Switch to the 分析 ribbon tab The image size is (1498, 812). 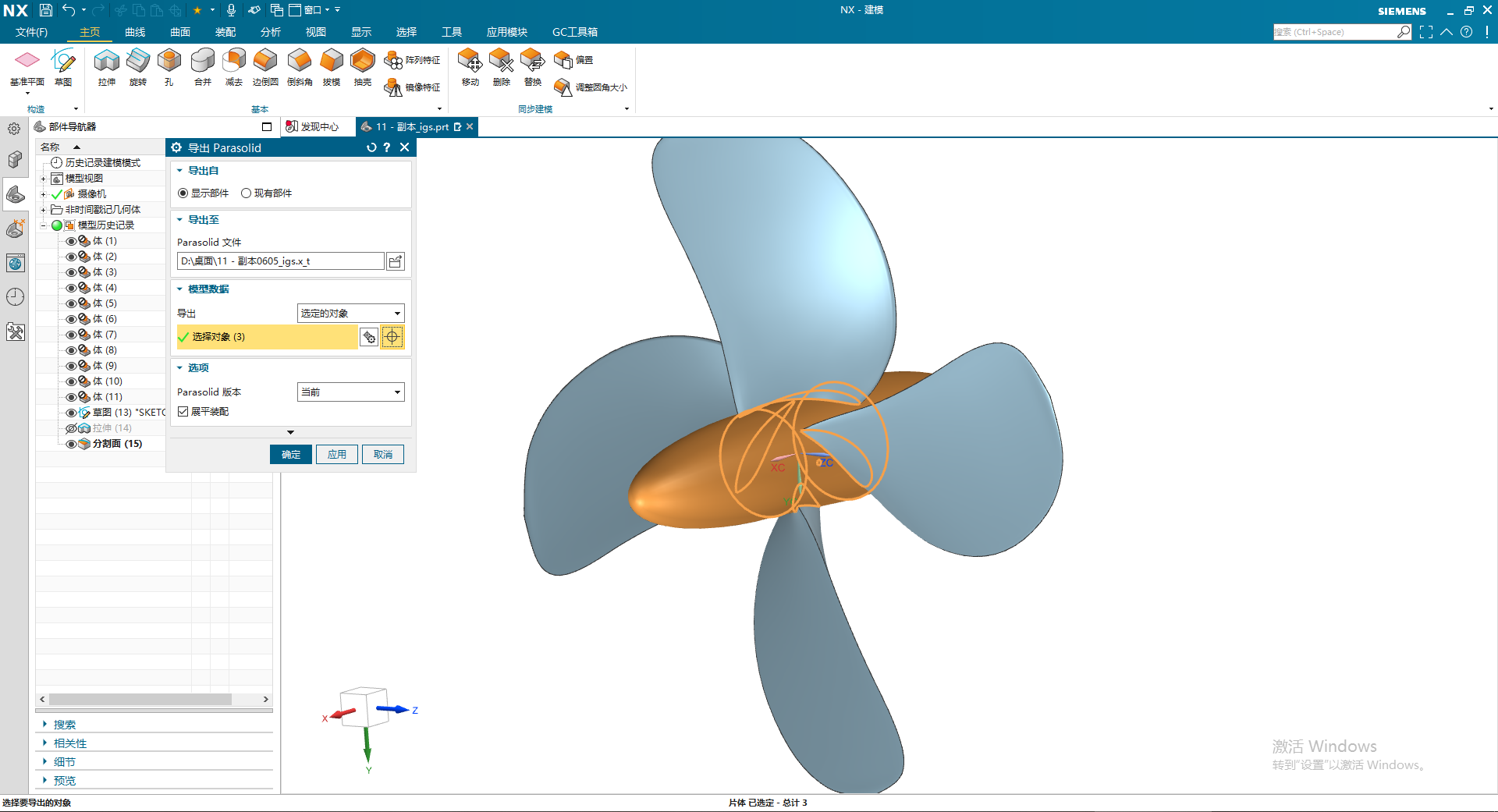[271, 32]
